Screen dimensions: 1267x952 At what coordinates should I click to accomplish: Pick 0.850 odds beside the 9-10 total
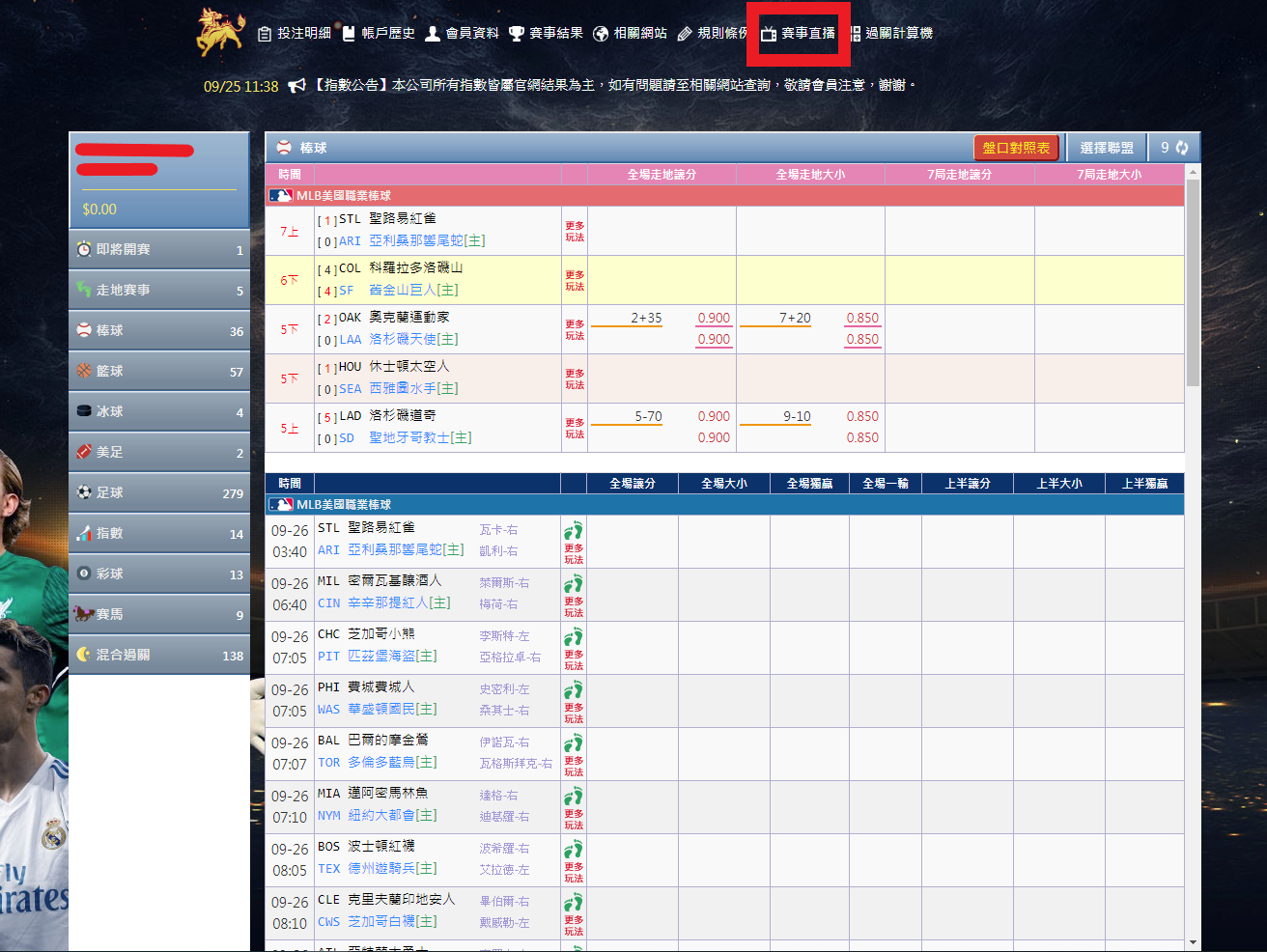[x=862, y=417]
